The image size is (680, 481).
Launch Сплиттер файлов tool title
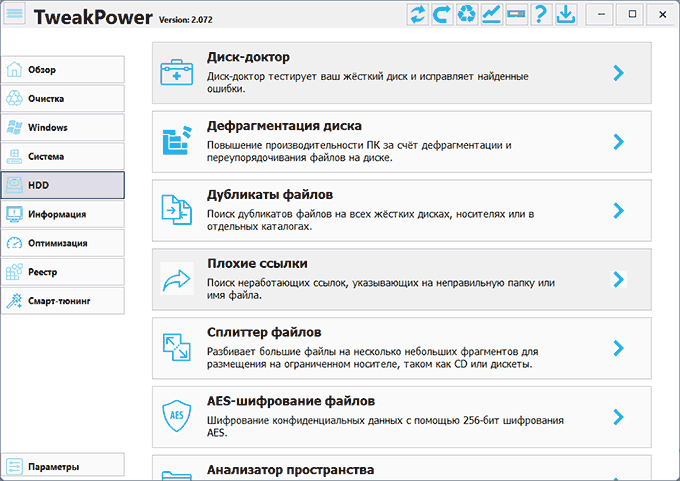point(264,332)
